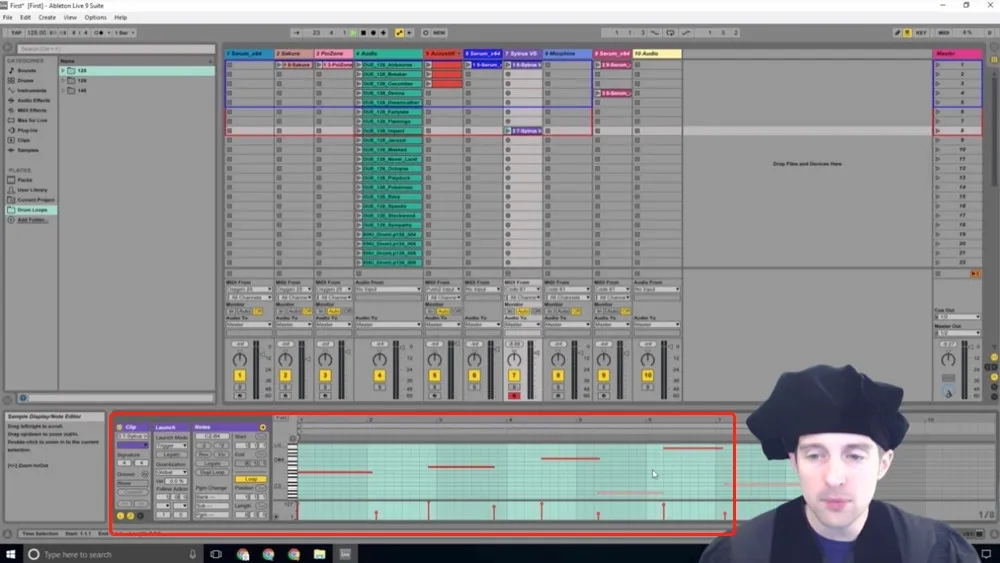This screenshot has width=1000, height=563.
Task: Open track 4 Audio From dropdown
Action: coord(388,289)
